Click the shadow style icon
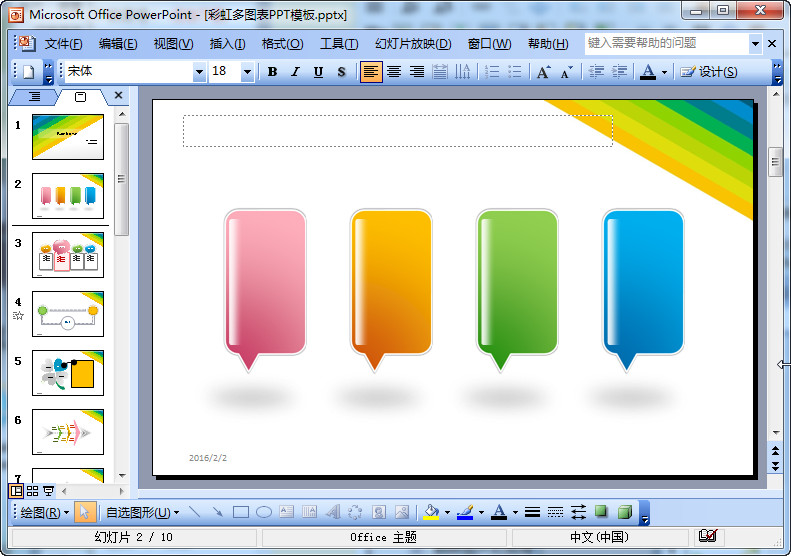The height and width of the screenshot is (556, 791). pos(601,512)
